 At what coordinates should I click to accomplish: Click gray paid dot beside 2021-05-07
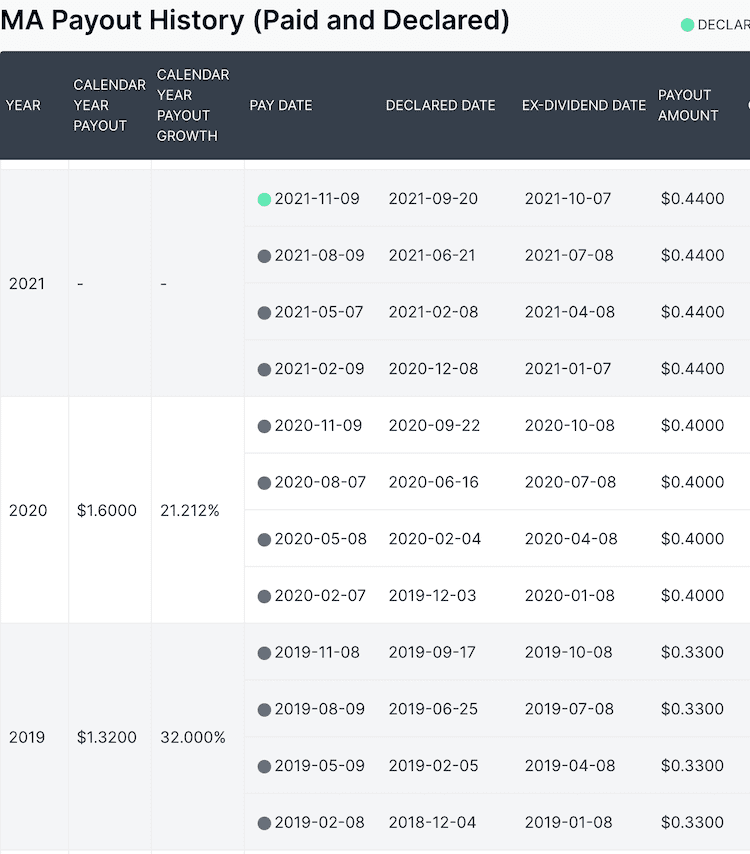click(264, 313)
